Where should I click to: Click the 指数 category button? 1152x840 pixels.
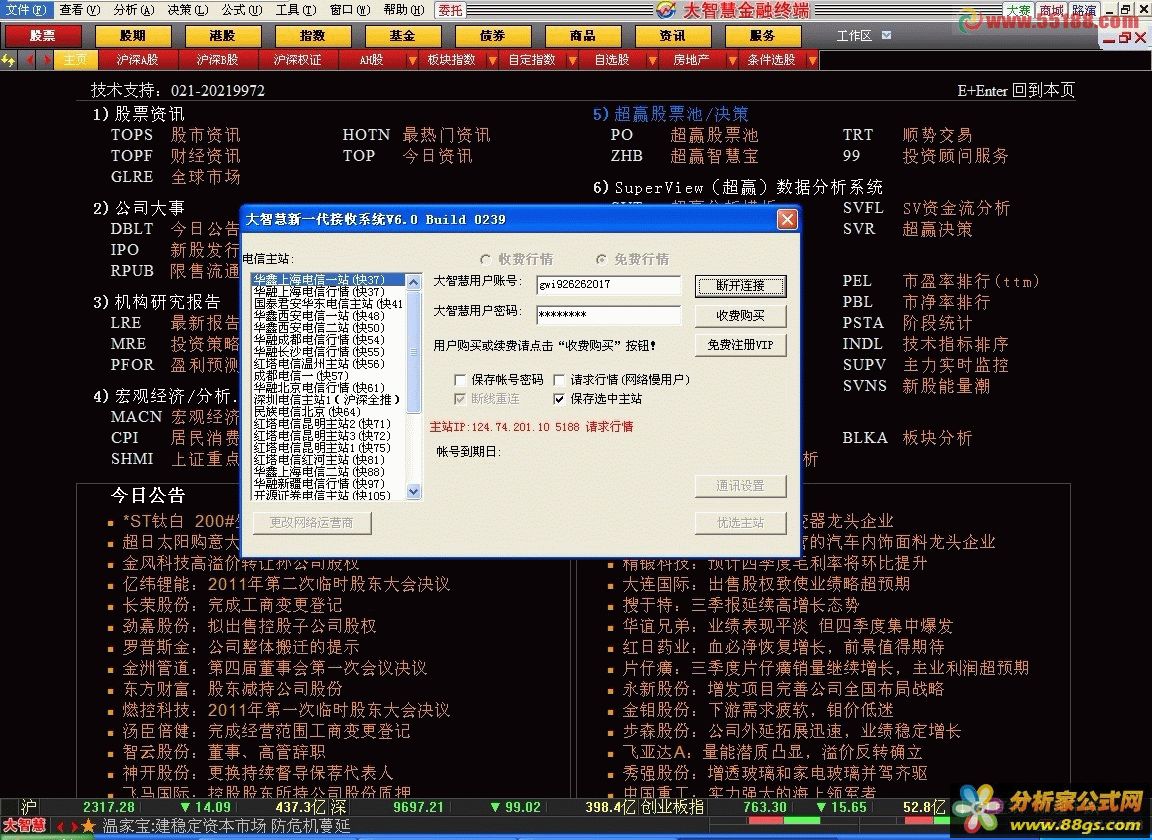pos(312,35)
